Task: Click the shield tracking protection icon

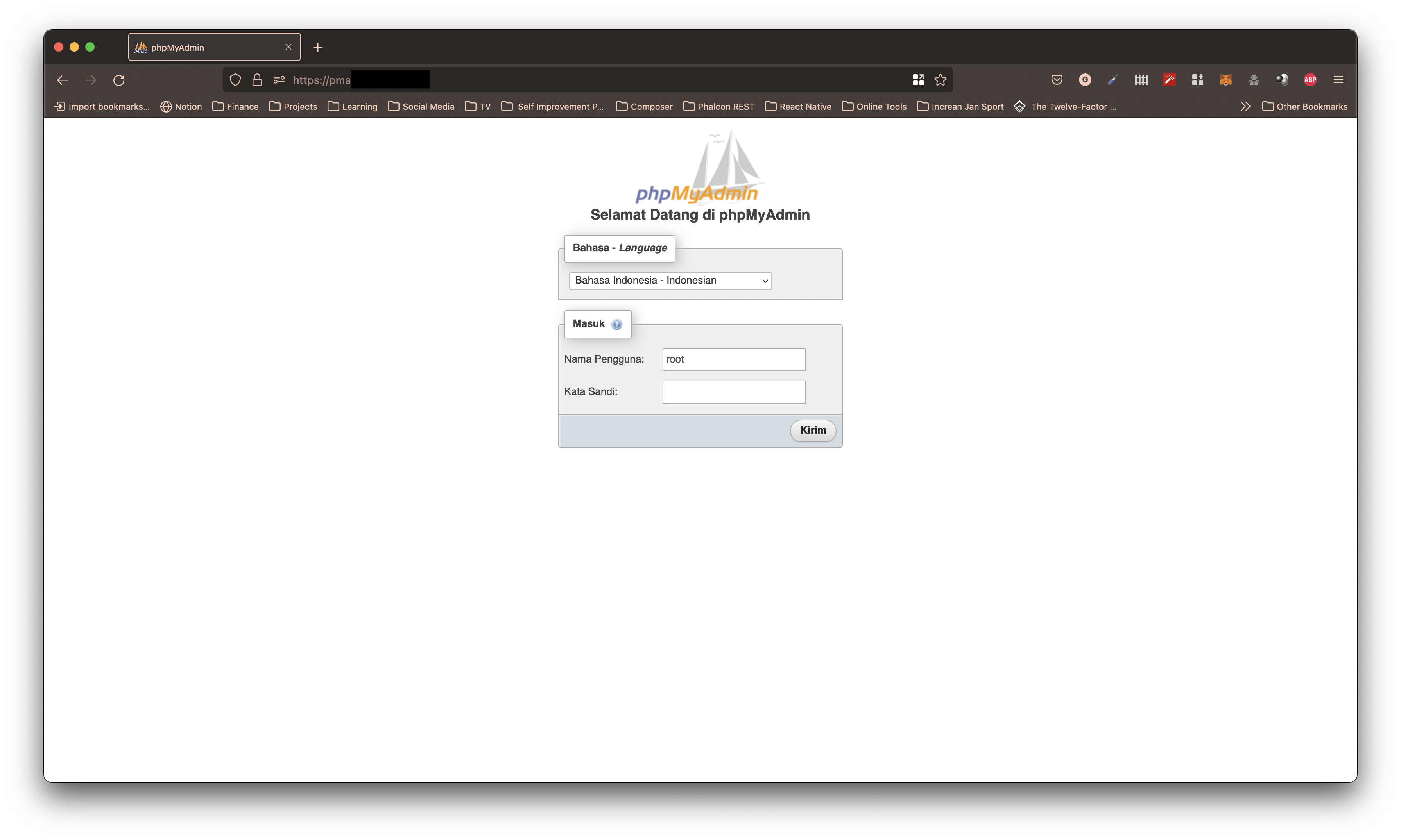Action: [x=236, y=80]
